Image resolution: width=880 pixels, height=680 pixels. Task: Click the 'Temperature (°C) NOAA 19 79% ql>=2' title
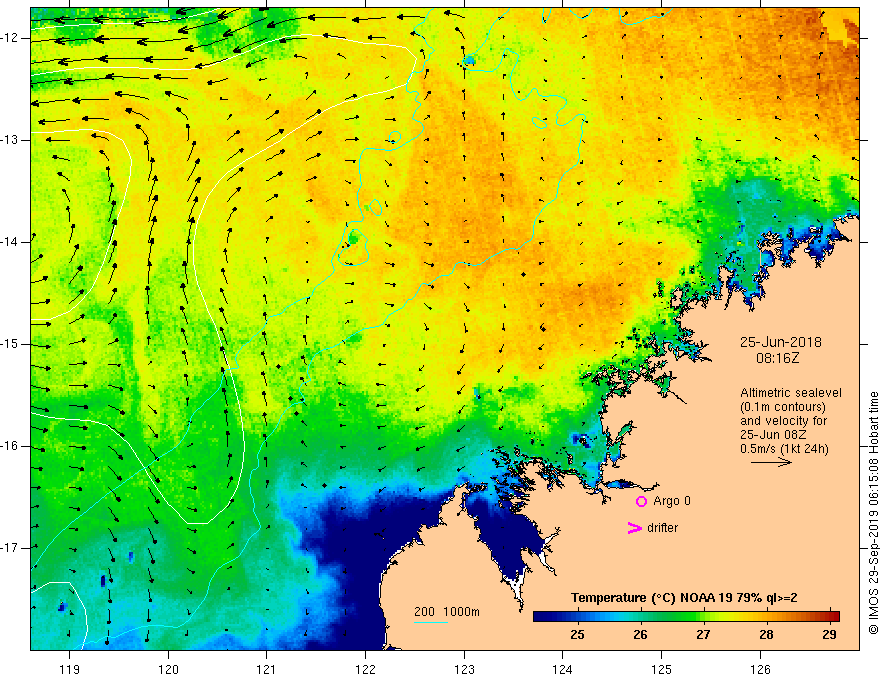pyautogui.click(x=684, y=598)
